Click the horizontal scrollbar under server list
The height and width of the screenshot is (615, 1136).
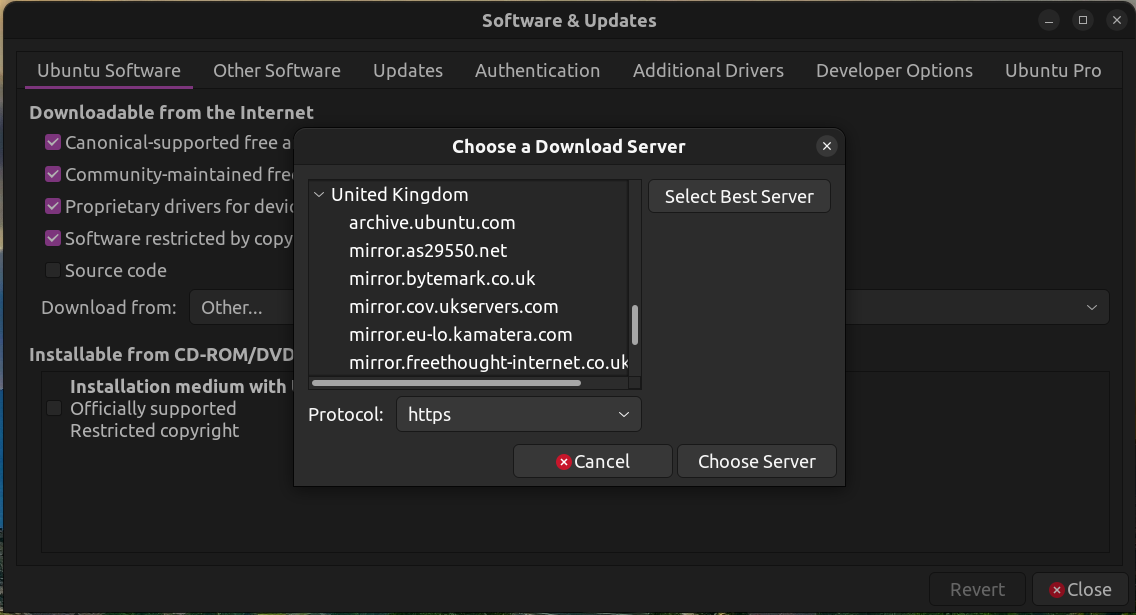click(446, 383)
